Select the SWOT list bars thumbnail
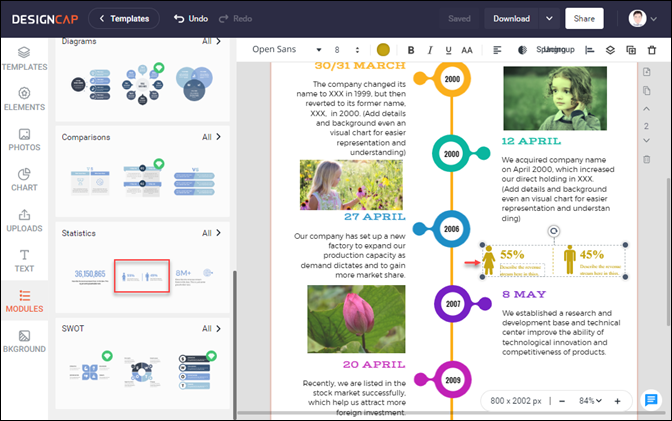This screenshot has height=421, width=672. [195, 371]
